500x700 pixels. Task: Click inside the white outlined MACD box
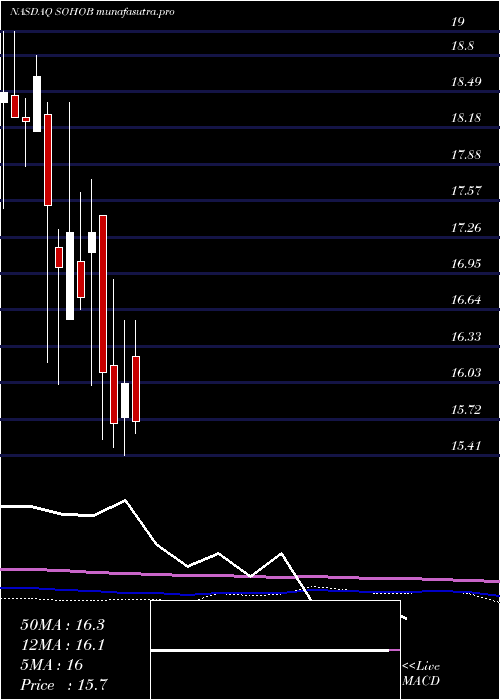coord(275,650)
